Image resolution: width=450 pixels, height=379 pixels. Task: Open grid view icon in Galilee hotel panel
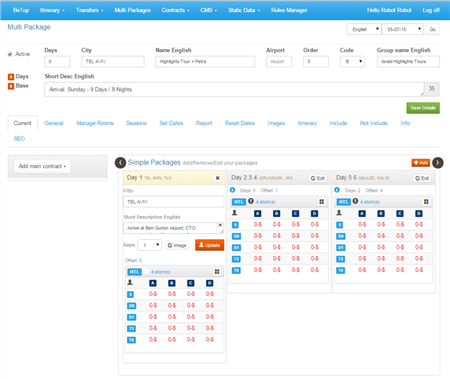point(426,202)
